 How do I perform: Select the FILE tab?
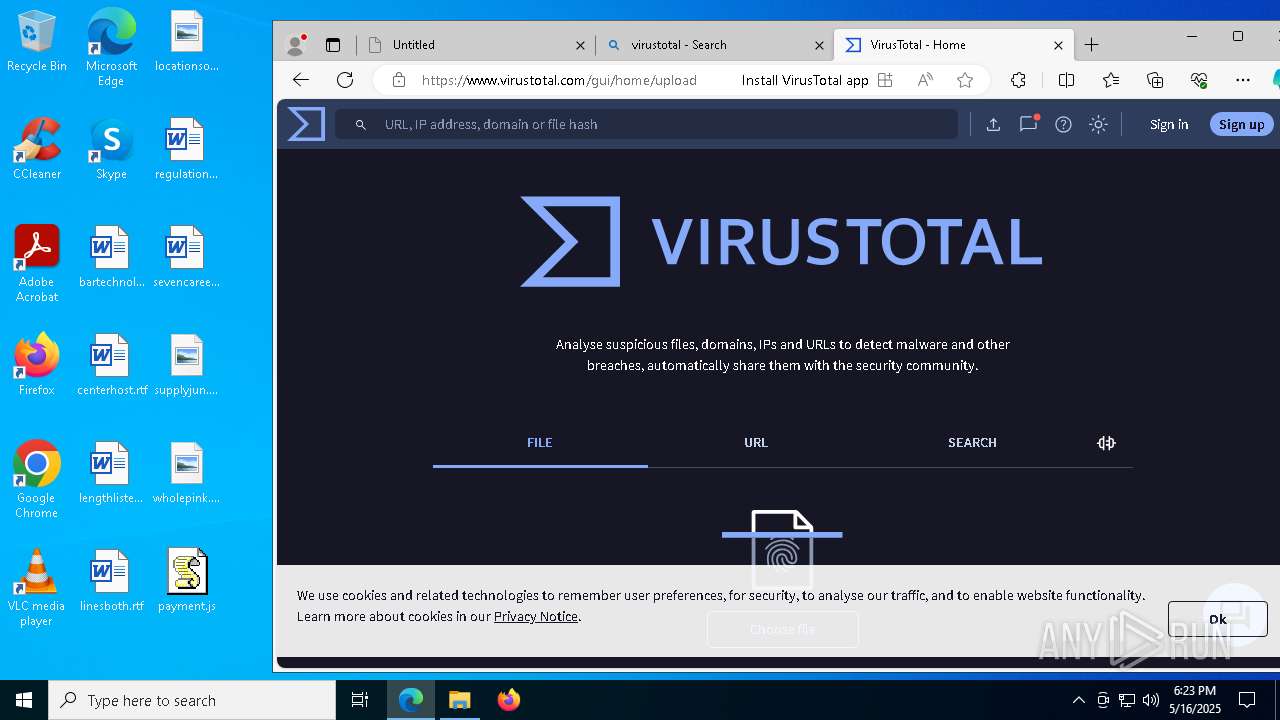click(540, 442)
